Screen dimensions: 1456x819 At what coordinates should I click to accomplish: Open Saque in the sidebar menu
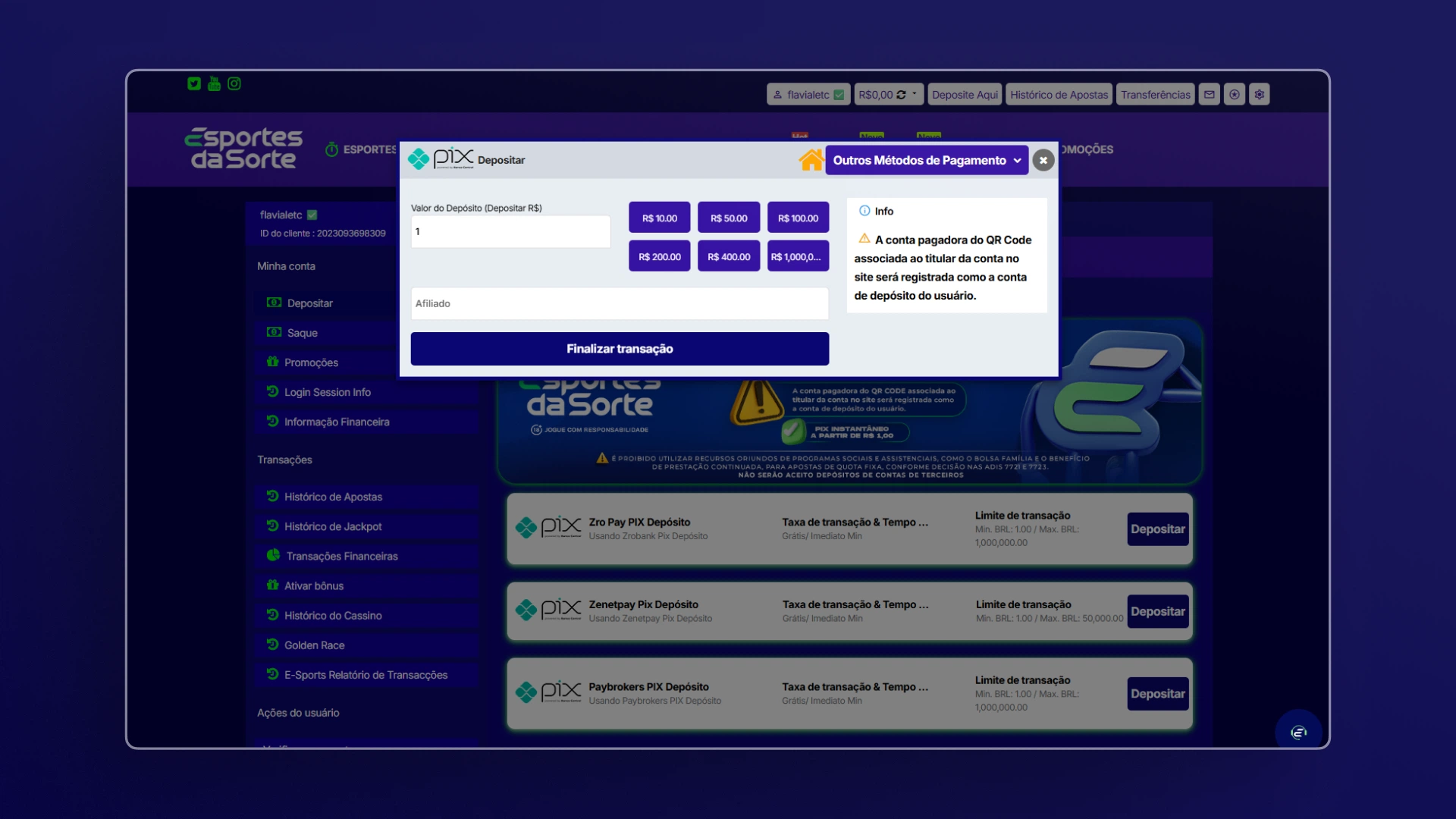point(302,333)
